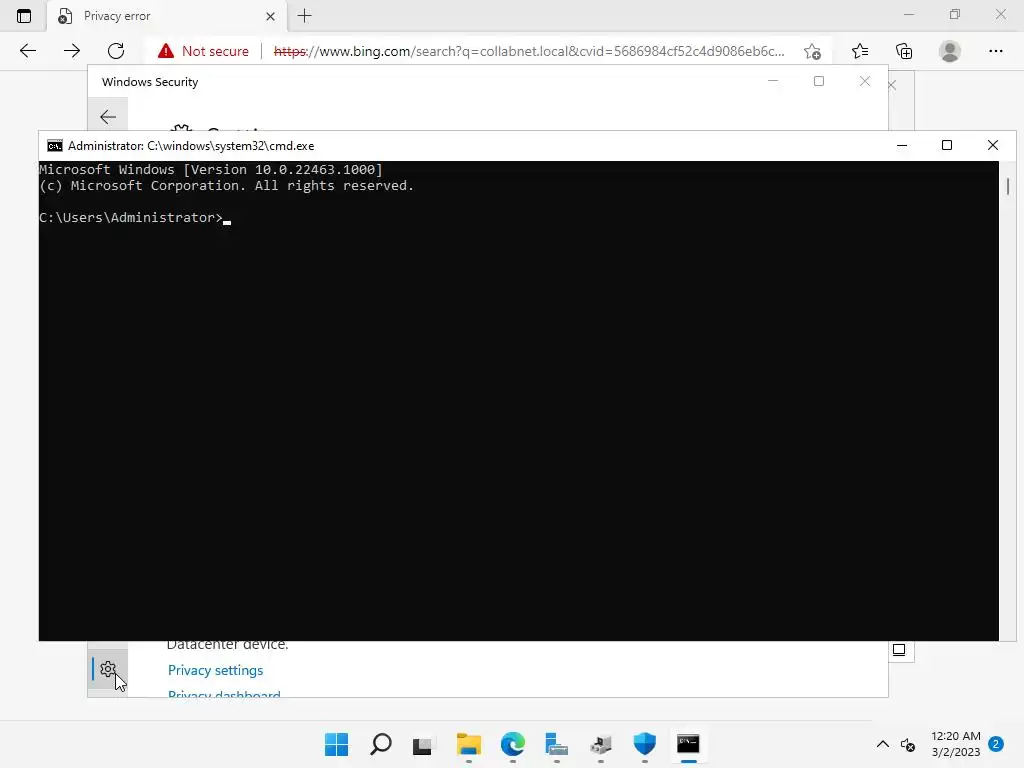Open the Privacy dashboard link
Viewport: 1024px width, 768px height.
(224, 695)
